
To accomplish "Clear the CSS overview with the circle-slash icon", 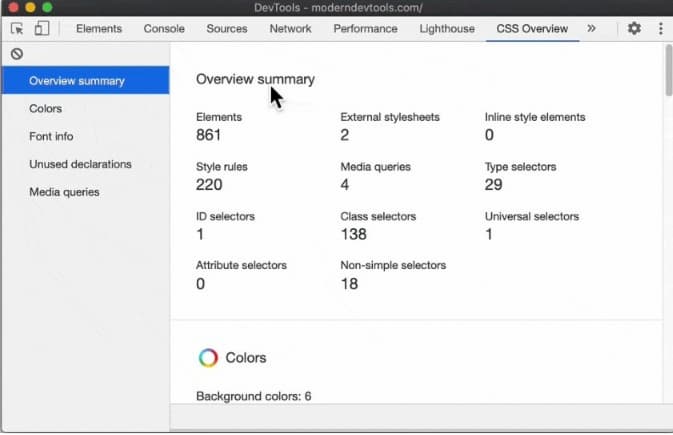I will tap(17, 54).
